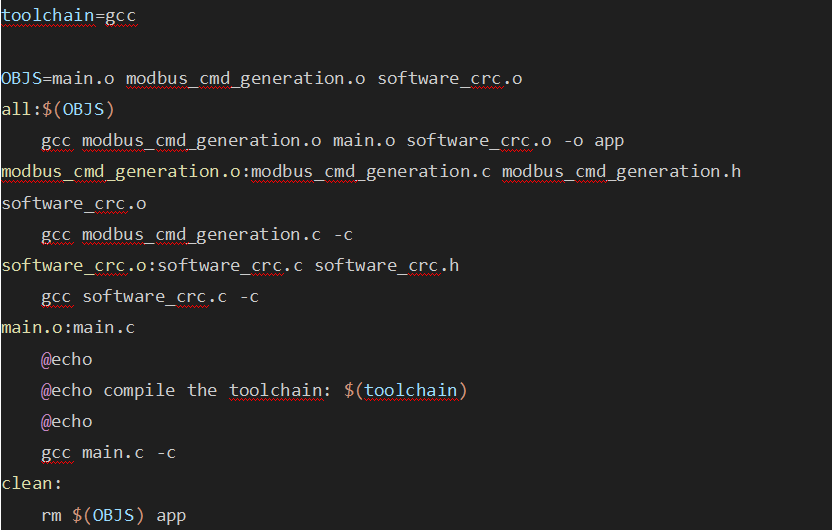Click the main.o:main.c rule line

68,328
